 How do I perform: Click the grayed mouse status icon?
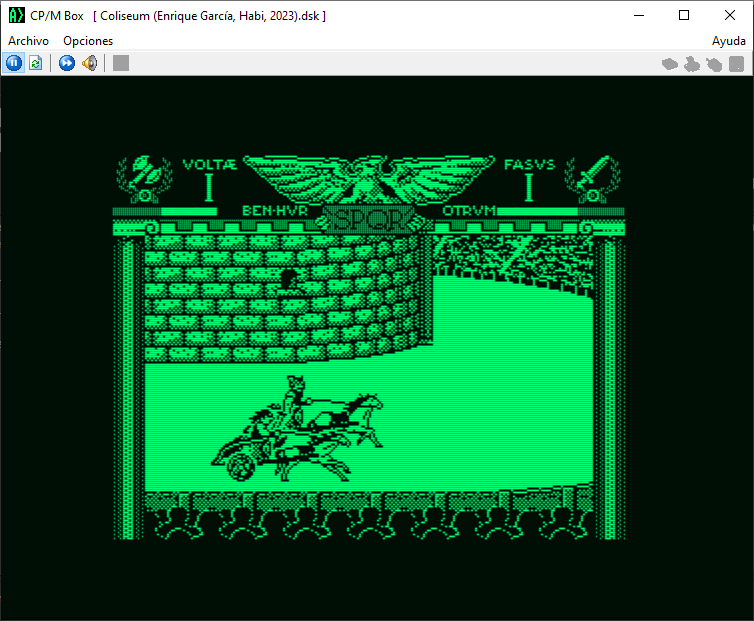(714, 63)
